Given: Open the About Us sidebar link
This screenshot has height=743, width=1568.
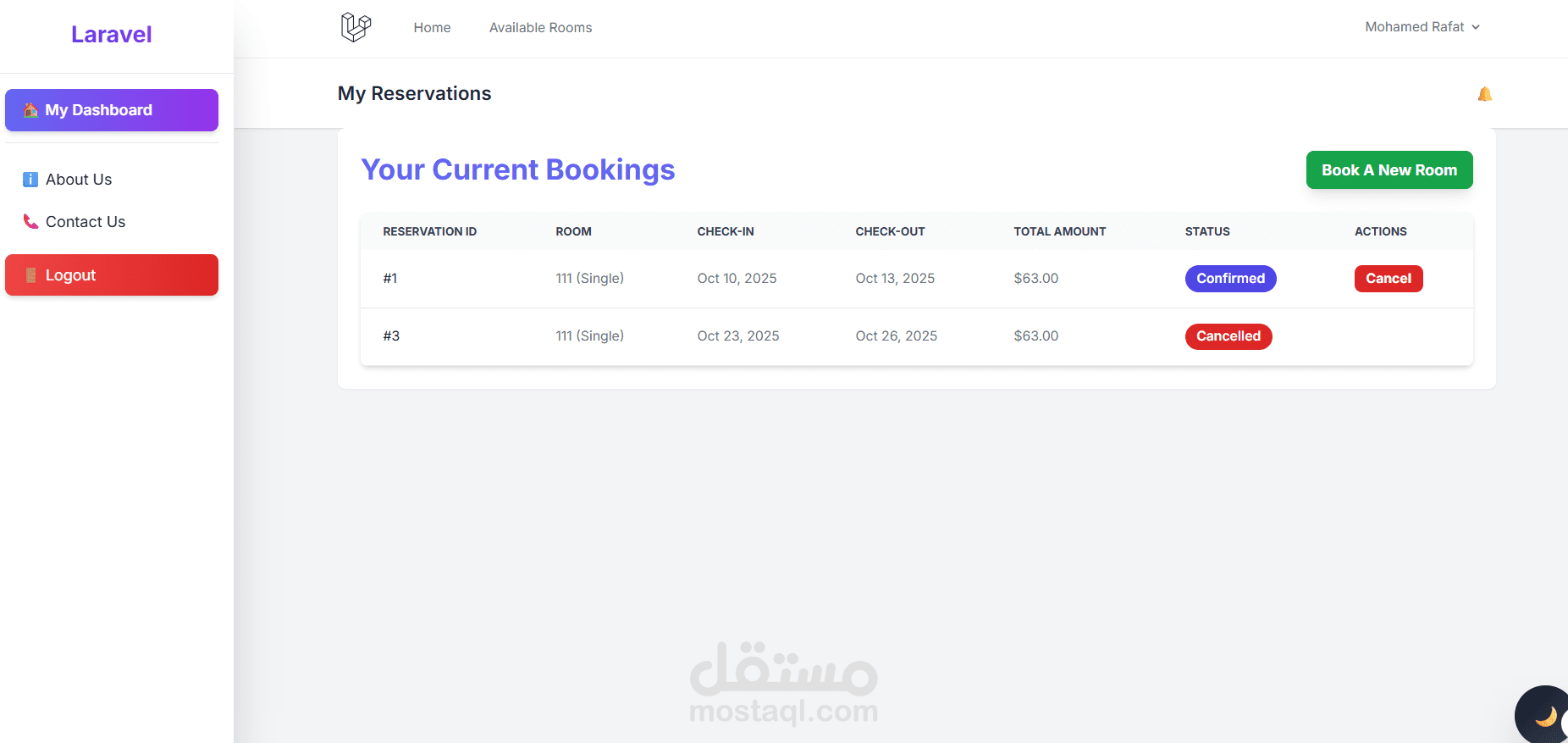Looking at the screenshot, I should (79, 180).
